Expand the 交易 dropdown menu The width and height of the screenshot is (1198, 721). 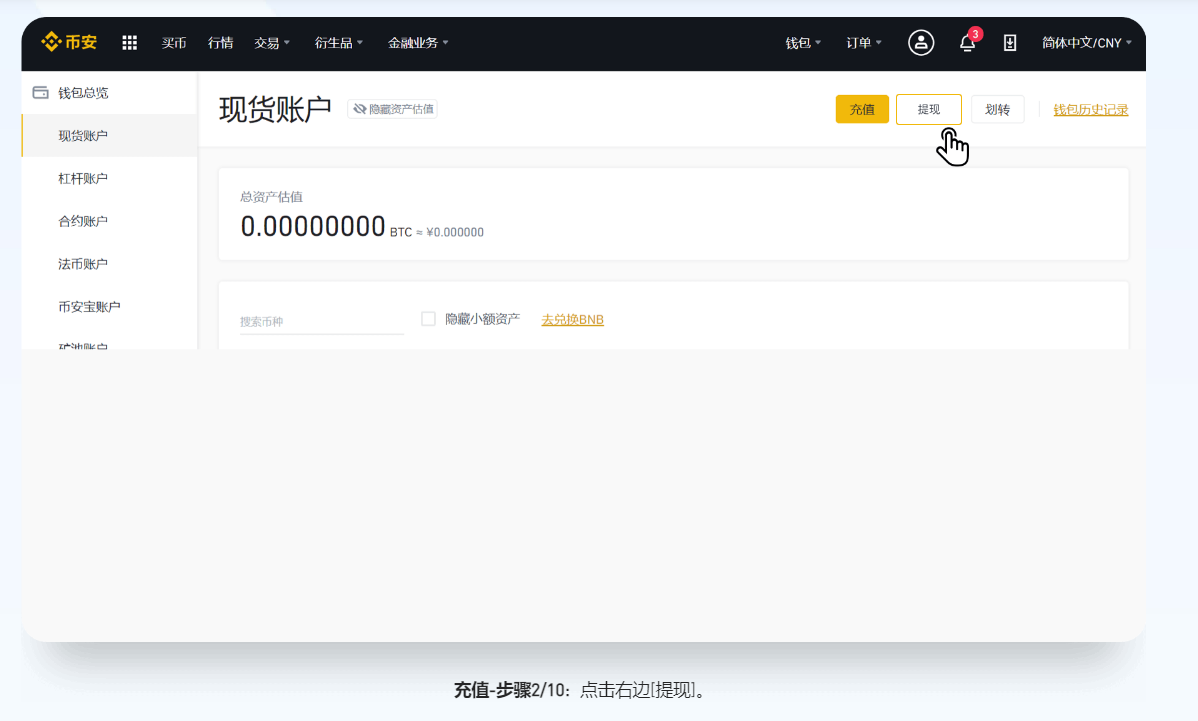pos(271,43)
